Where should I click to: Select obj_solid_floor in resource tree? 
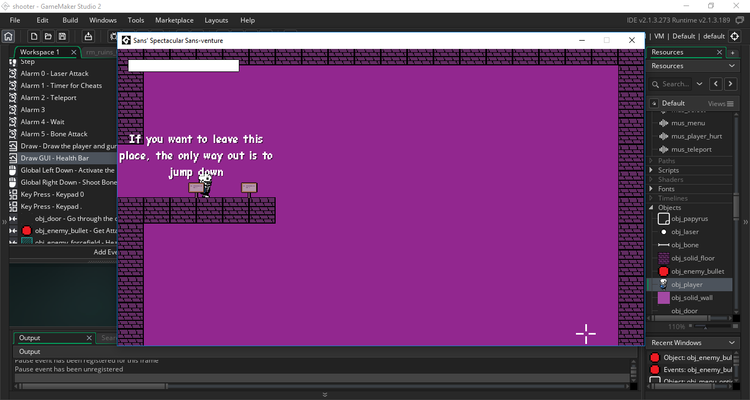tap(693, 258)
